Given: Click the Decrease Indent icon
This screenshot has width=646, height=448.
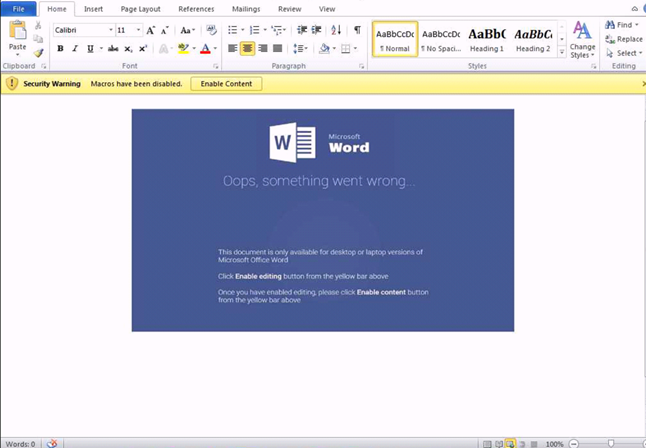Looking at the screenshot, I should coord(302,30).
